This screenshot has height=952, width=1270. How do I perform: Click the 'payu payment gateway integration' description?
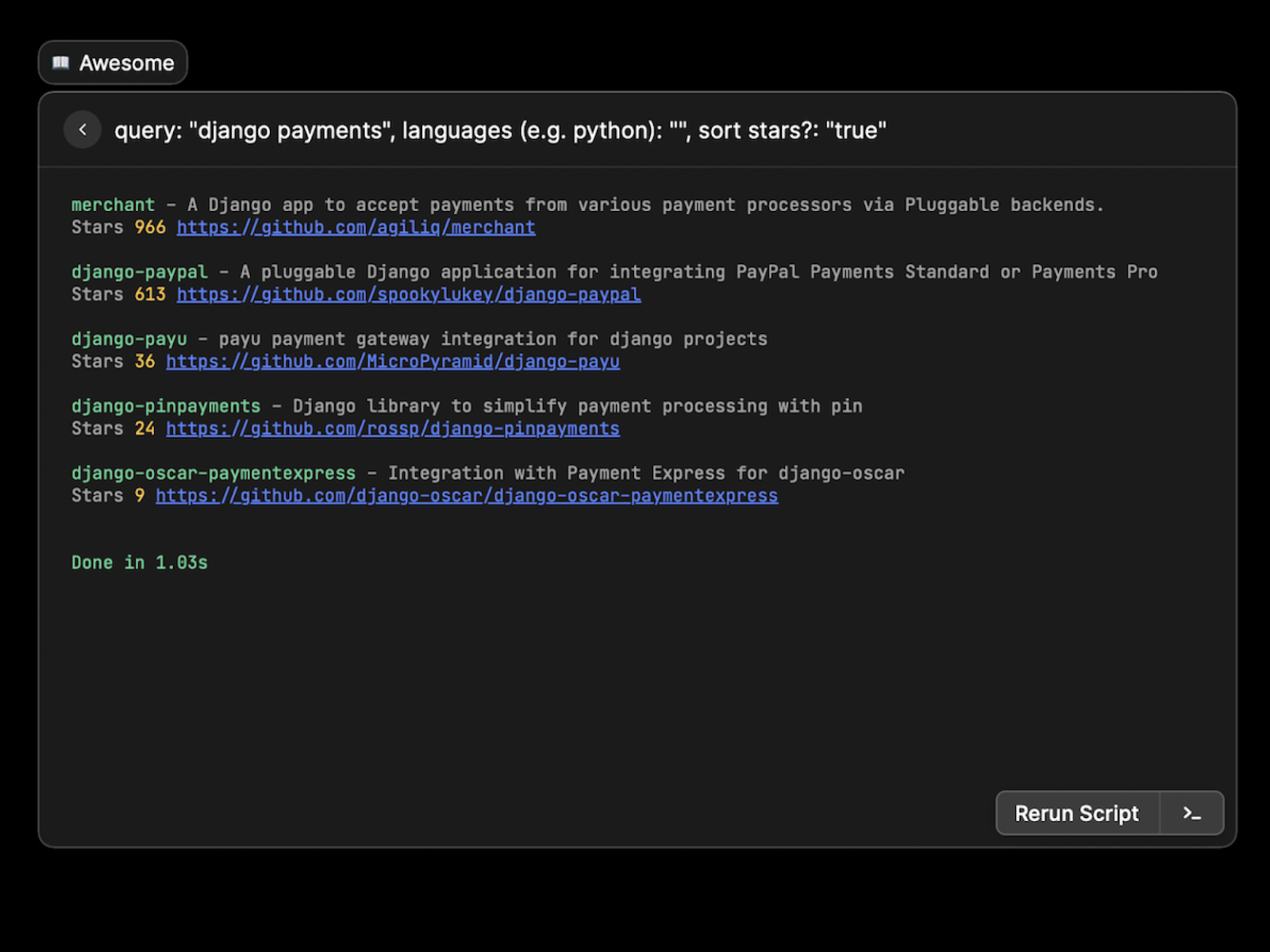point(493,339)
